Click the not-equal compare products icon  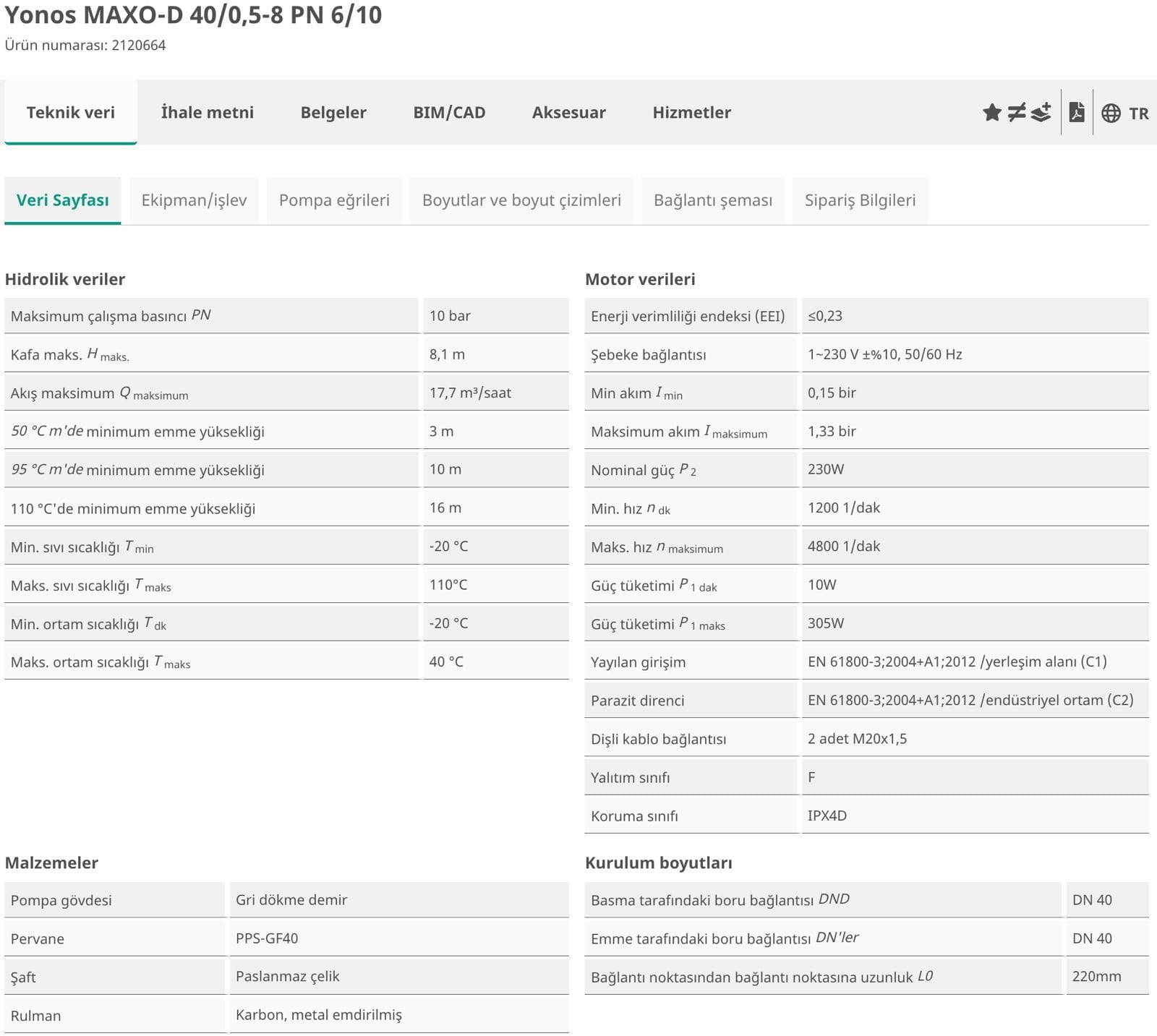click(x=1016, y=113)
